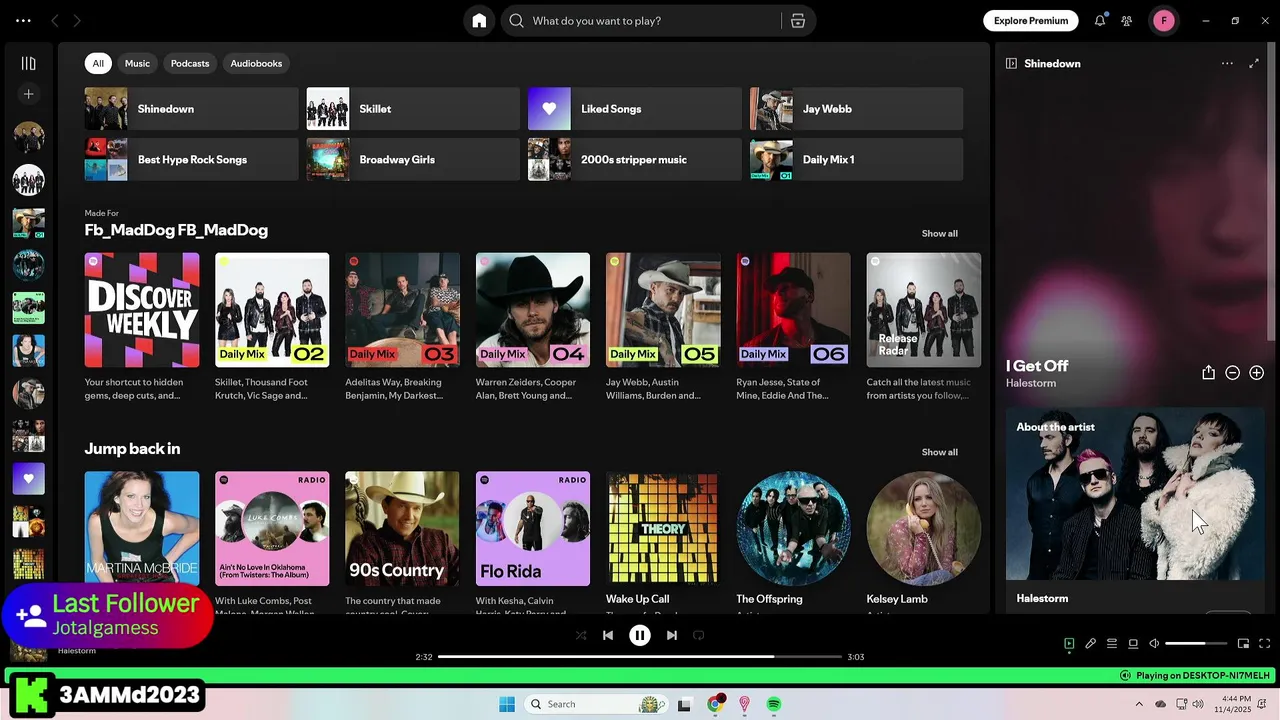Open more options for Now Playing panel
Screen dimensions: 1280x720
(x=1227, y=63)
